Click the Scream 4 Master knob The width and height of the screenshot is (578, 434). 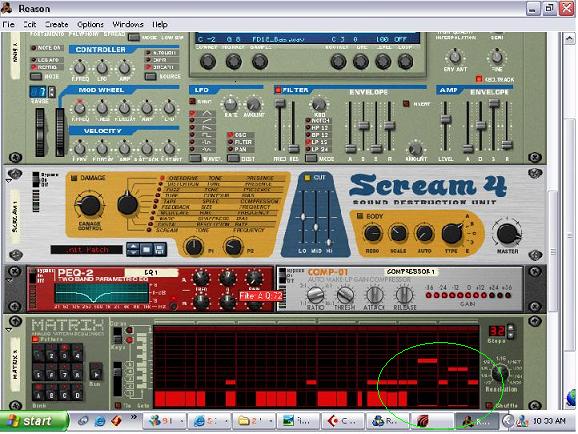[508, 233]
